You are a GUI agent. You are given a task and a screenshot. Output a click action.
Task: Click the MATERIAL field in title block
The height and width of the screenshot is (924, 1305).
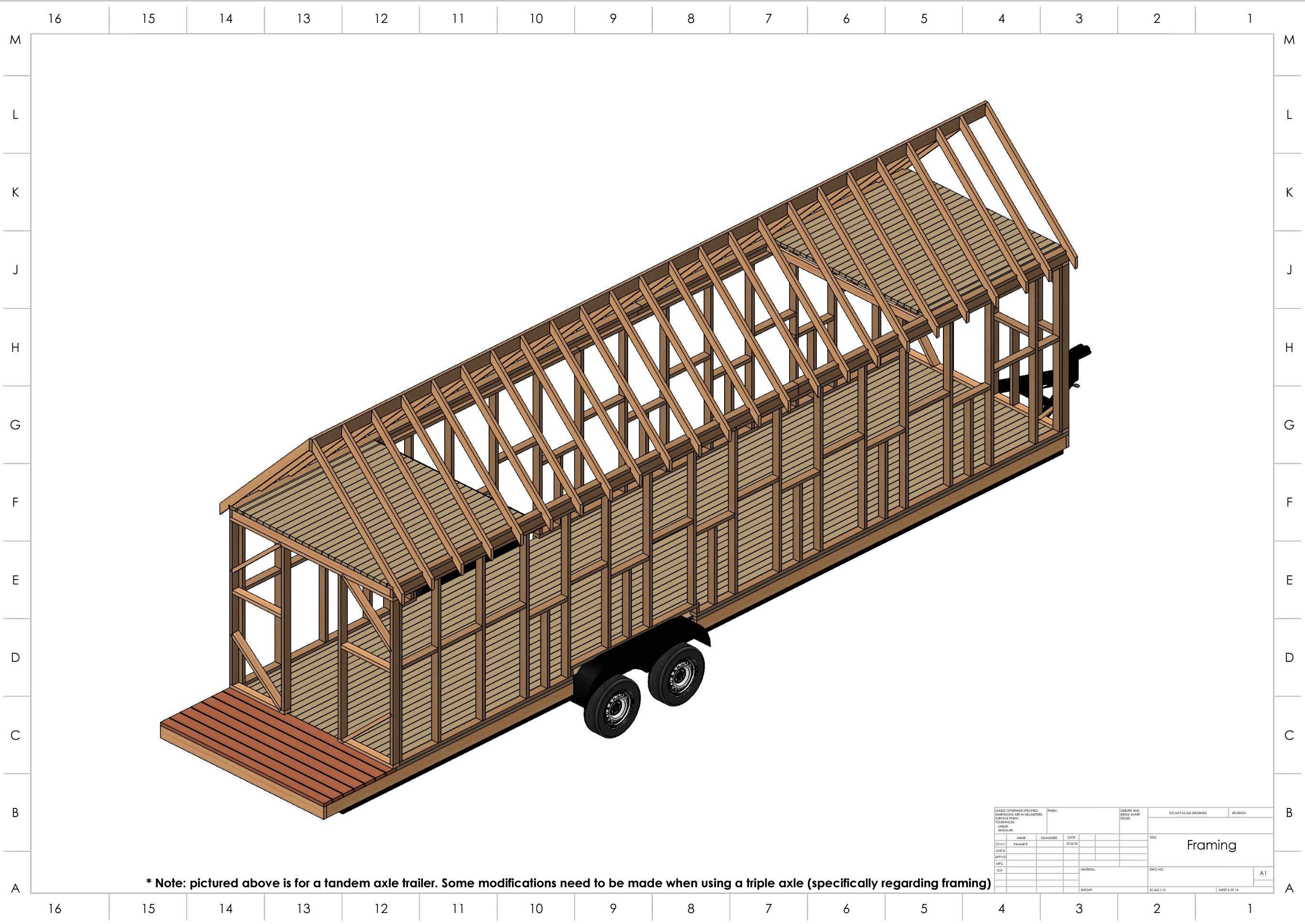1088,870
